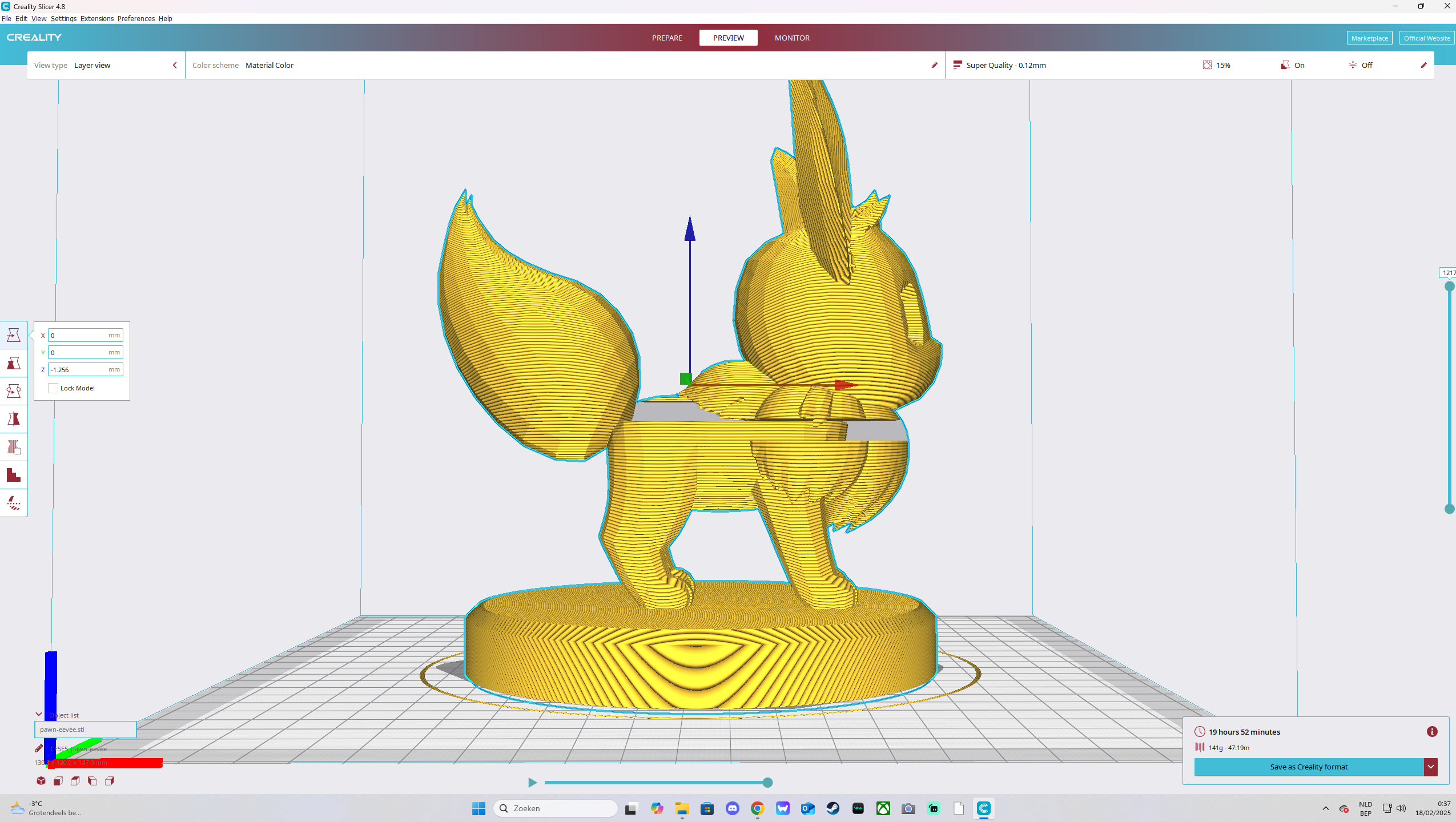Click Save as Creality format
Image resolution: width=1456 pixels, height=822 pixels.
(1309, 767)
